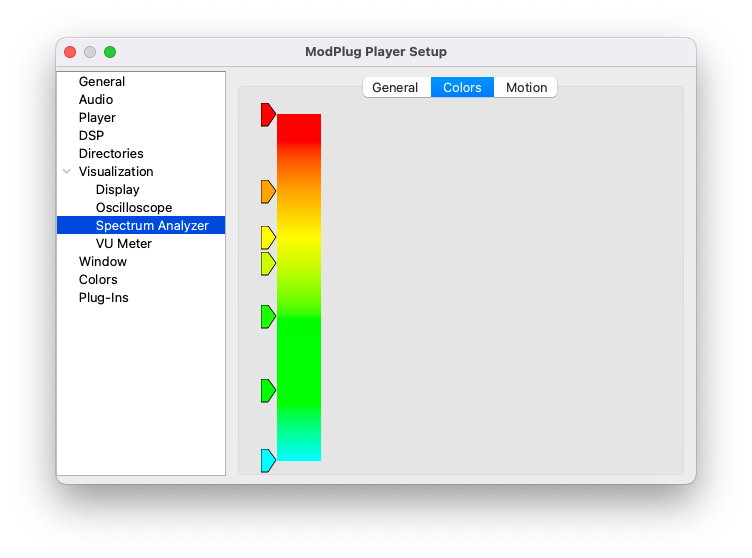The width and height of the screenshot is (752, 558).
Task: Click the spectrum color gradient bar
Action: 299,288
